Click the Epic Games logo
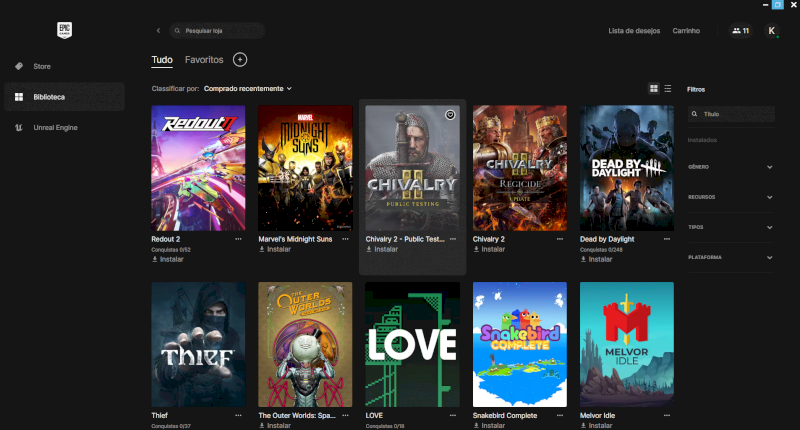Screen dimensions: 800x430 click(x=64, y=30)
